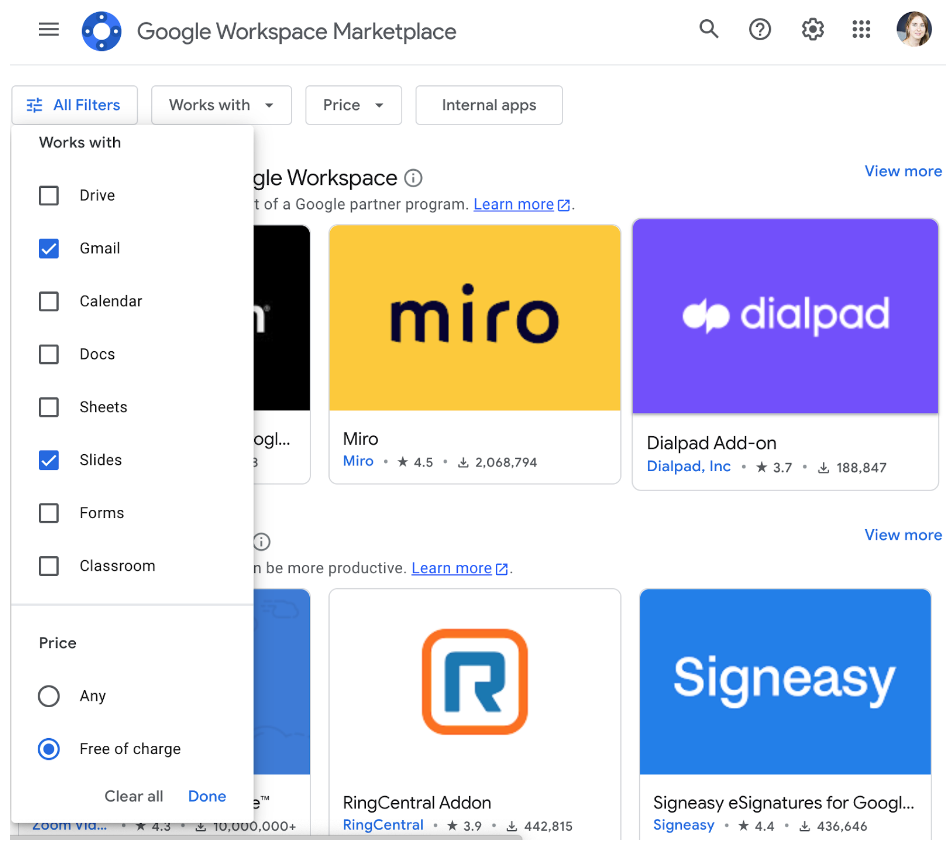Check the Calendar checkbox
Screen dimensions: 946x841
click(49, 301)
